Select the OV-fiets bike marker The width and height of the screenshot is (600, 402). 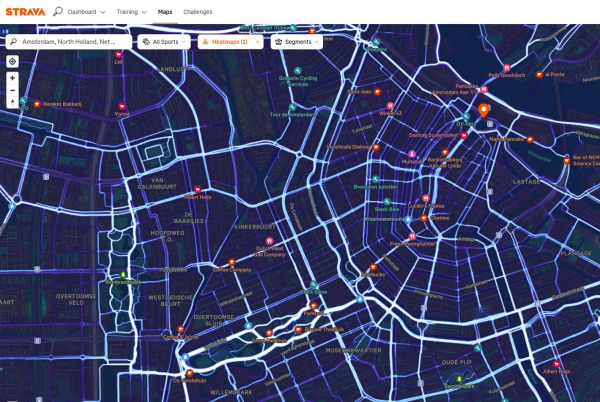click(x=466, y=116)
